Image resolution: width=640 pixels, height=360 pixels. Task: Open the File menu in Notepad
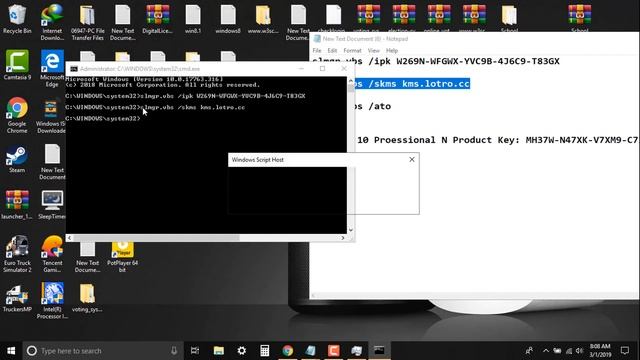point(317,51)
